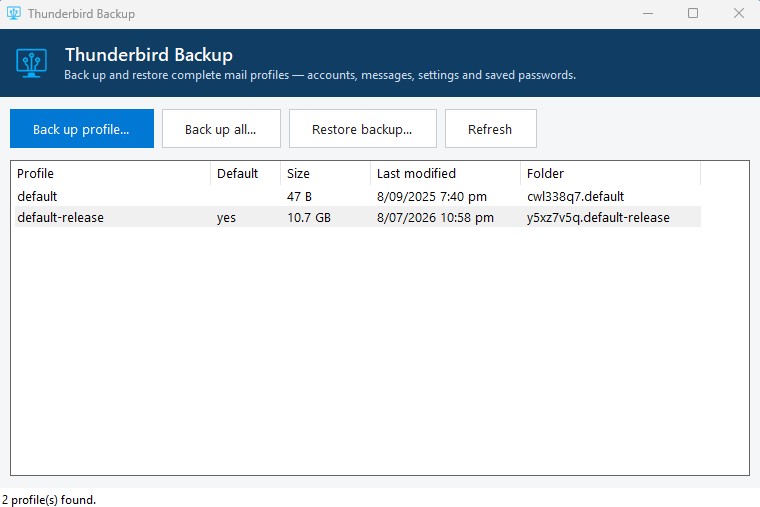The height and width of the screenshot is (507, 760).
Task: Refresh the profile list
Action: point(491,128)
